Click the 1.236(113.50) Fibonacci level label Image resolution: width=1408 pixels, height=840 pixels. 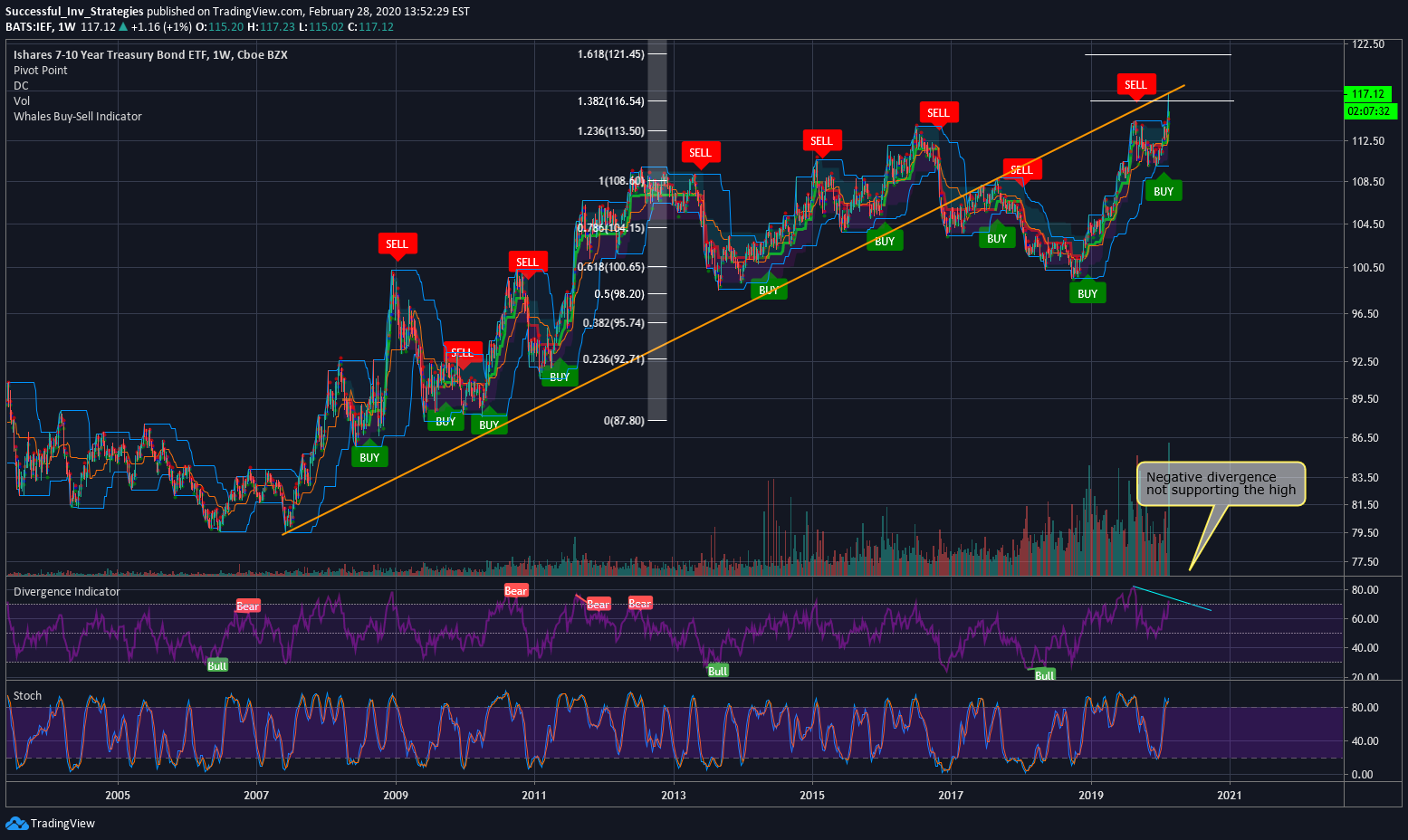(x=611, y=131)
